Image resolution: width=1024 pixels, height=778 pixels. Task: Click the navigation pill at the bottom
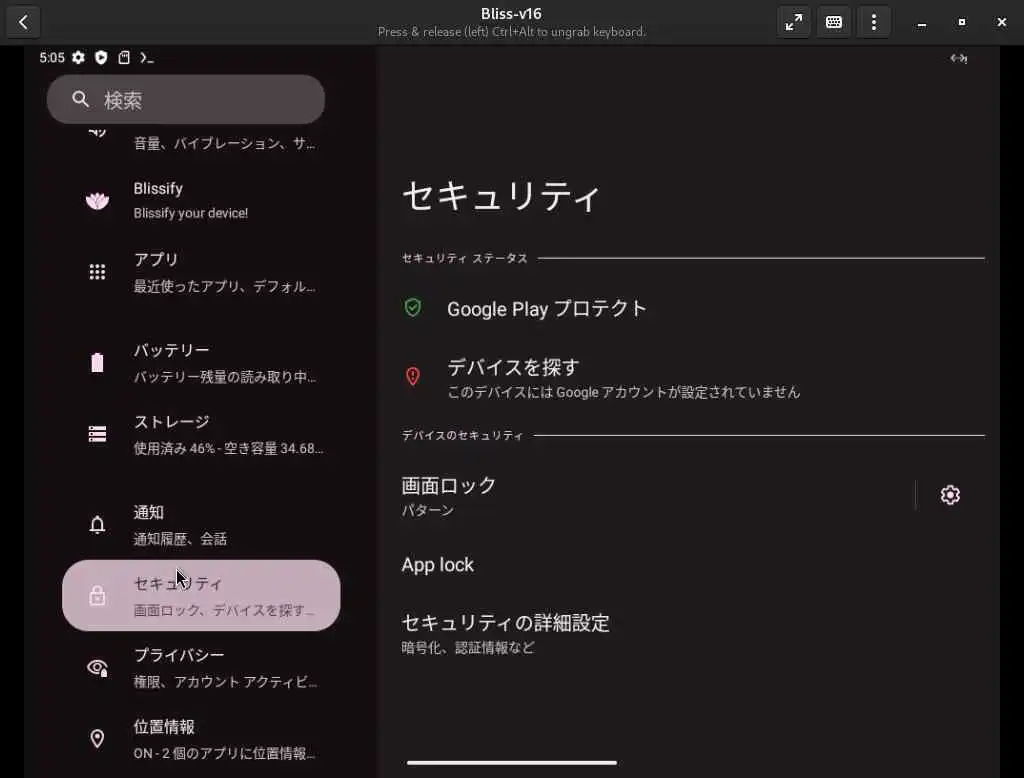point(511,762)
